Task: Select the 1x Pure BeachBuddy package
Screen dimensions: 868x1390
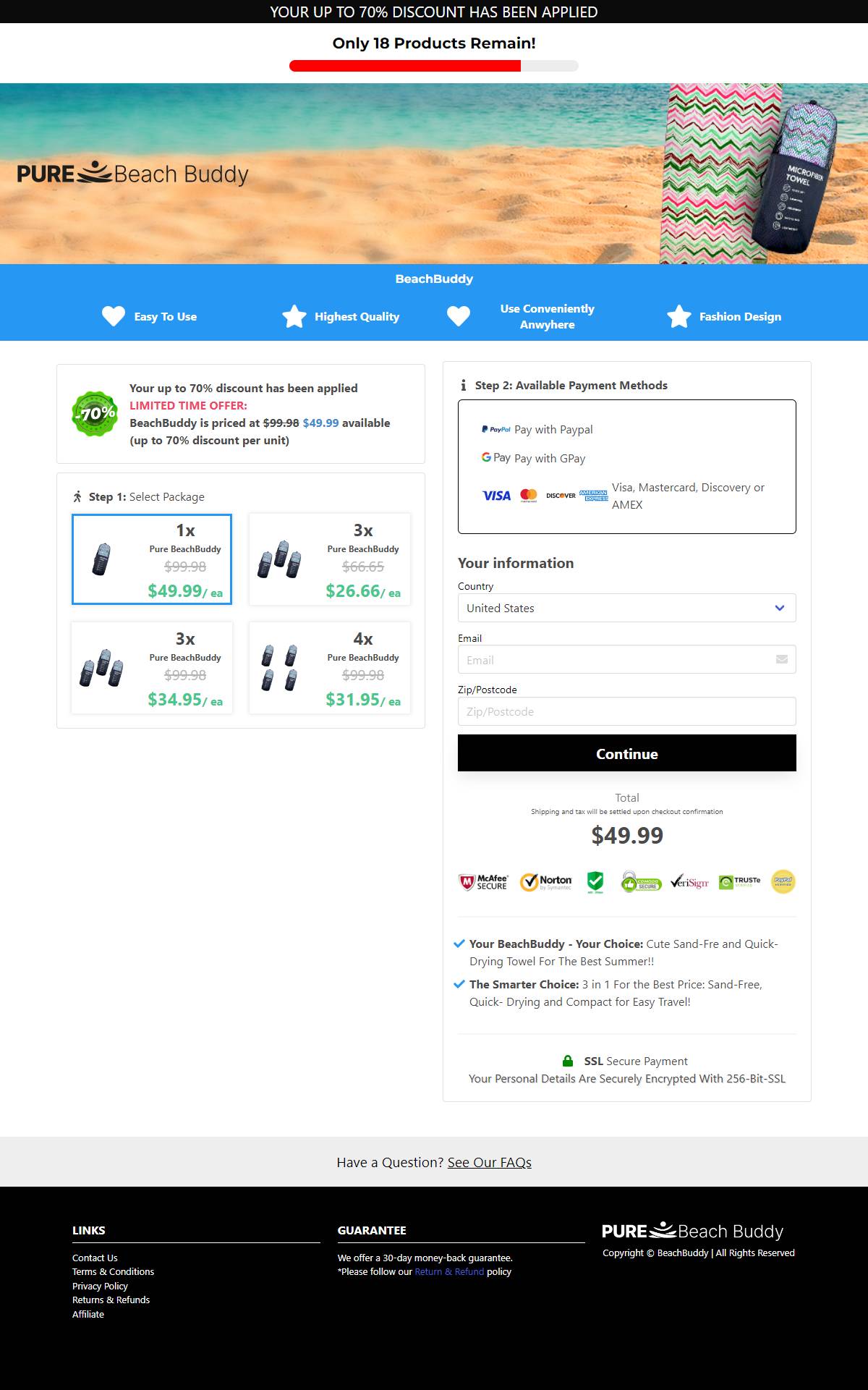Action: 152,559
